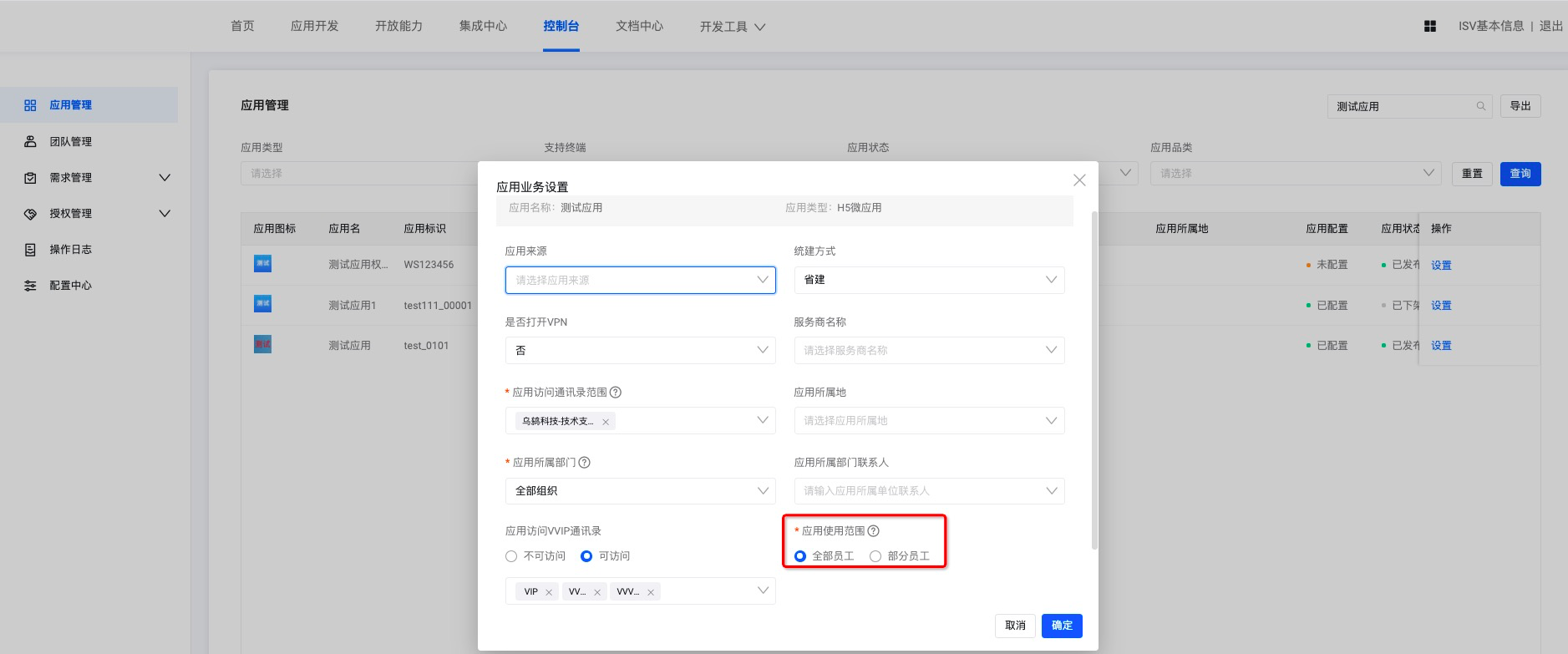Open the 应用品类 filter dropdown

click(x=1296, y=173)
